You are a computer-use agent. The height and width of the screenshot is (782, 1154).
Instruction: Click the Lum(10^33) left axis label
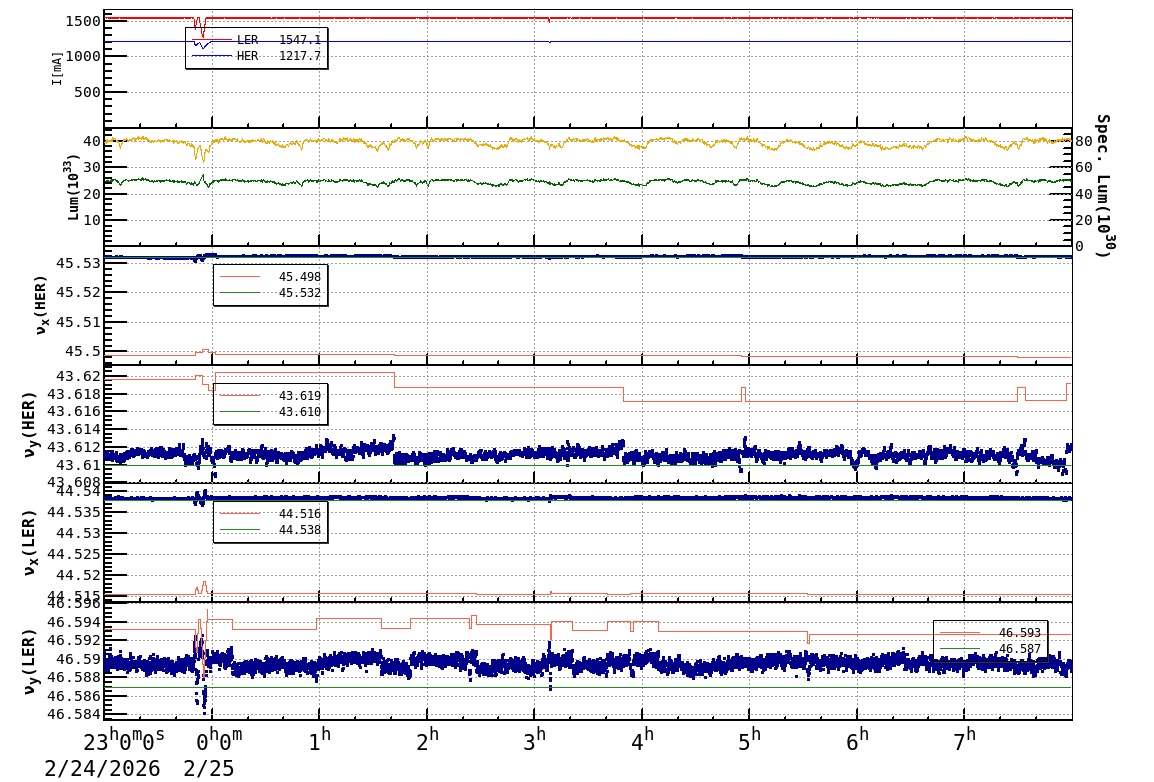[72, 187]
